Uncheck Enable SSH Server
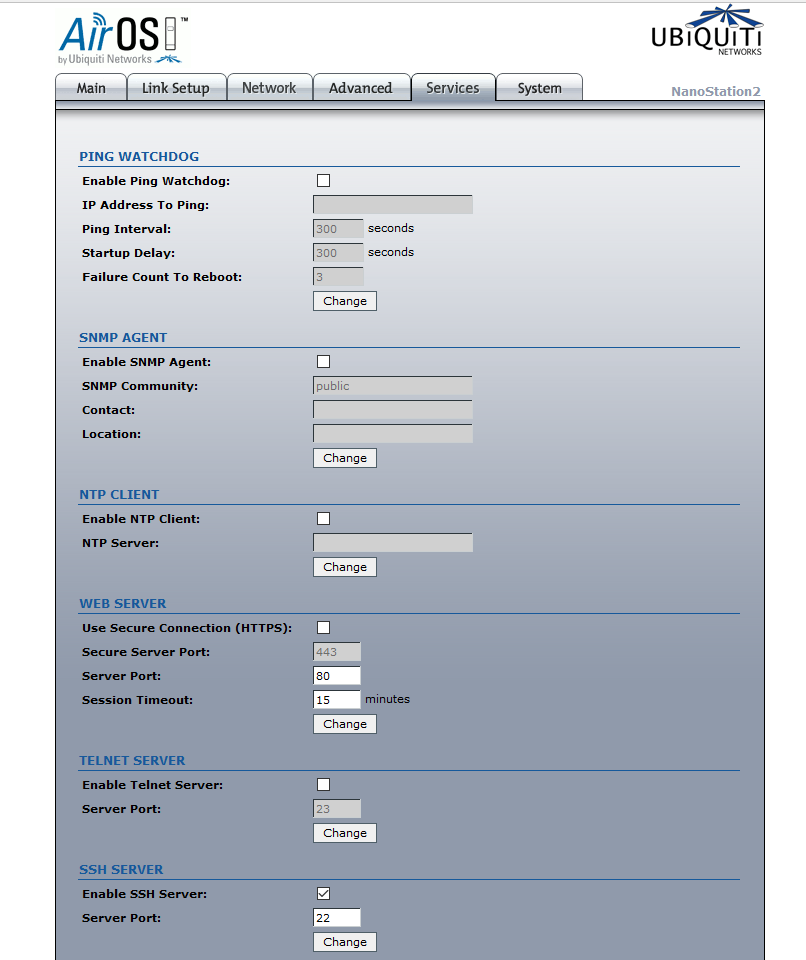 pyautogui.click(x=323, y=893)
